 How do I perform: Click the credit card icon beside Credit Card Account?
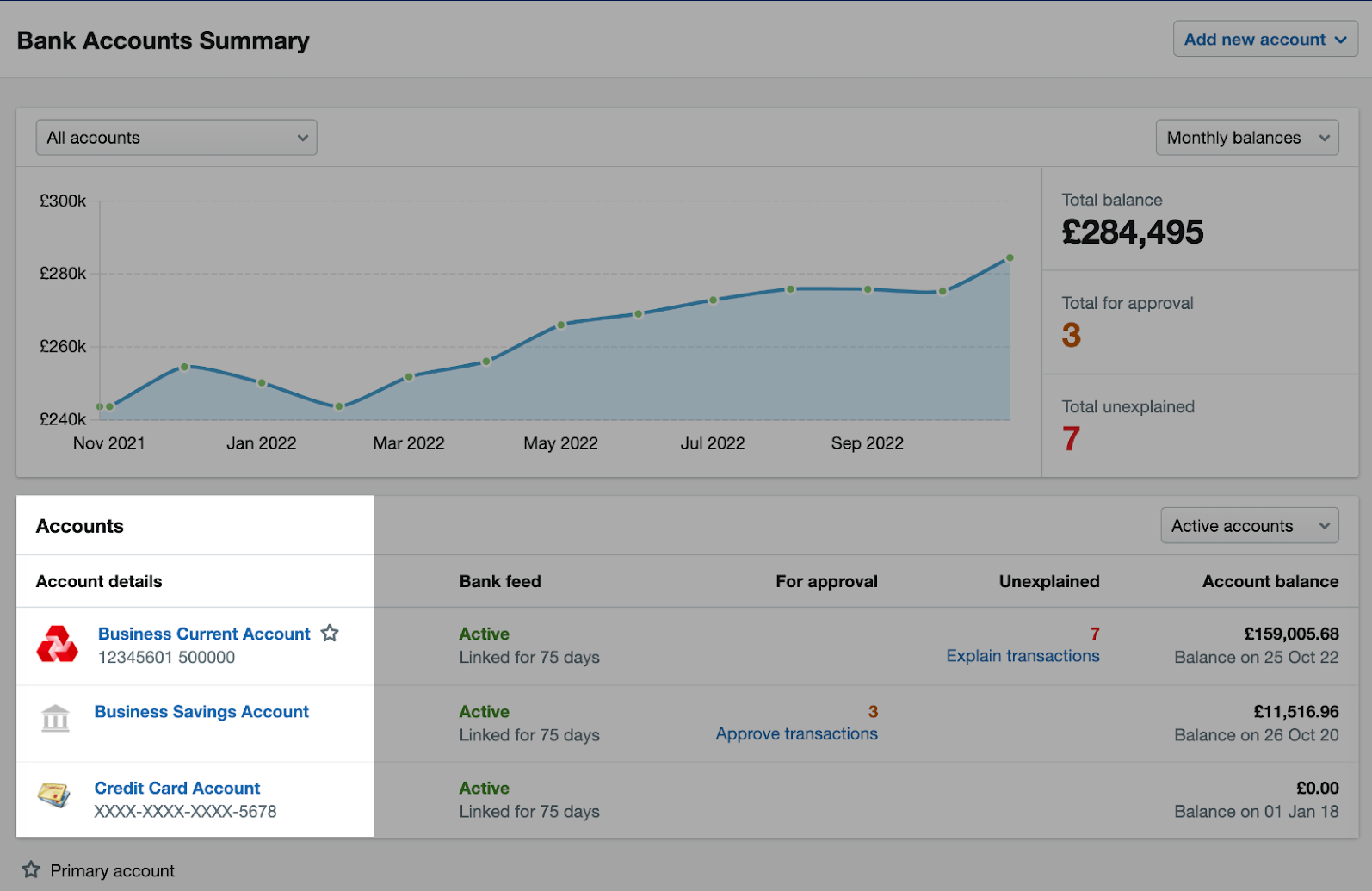(54, 795)
